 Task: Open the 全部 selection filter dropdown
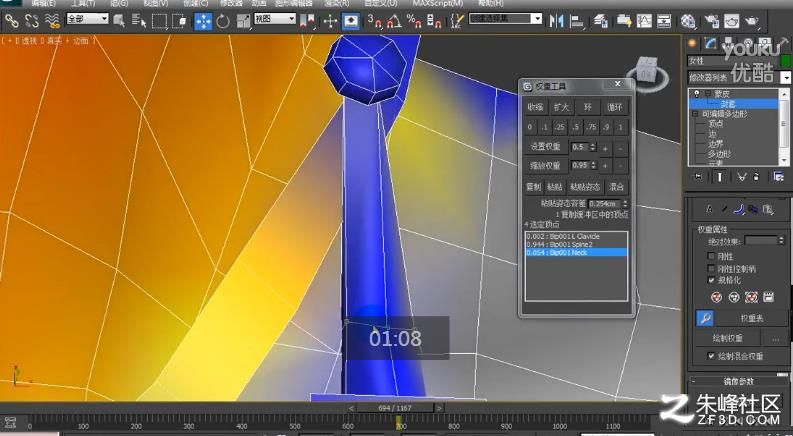(87, 19)
